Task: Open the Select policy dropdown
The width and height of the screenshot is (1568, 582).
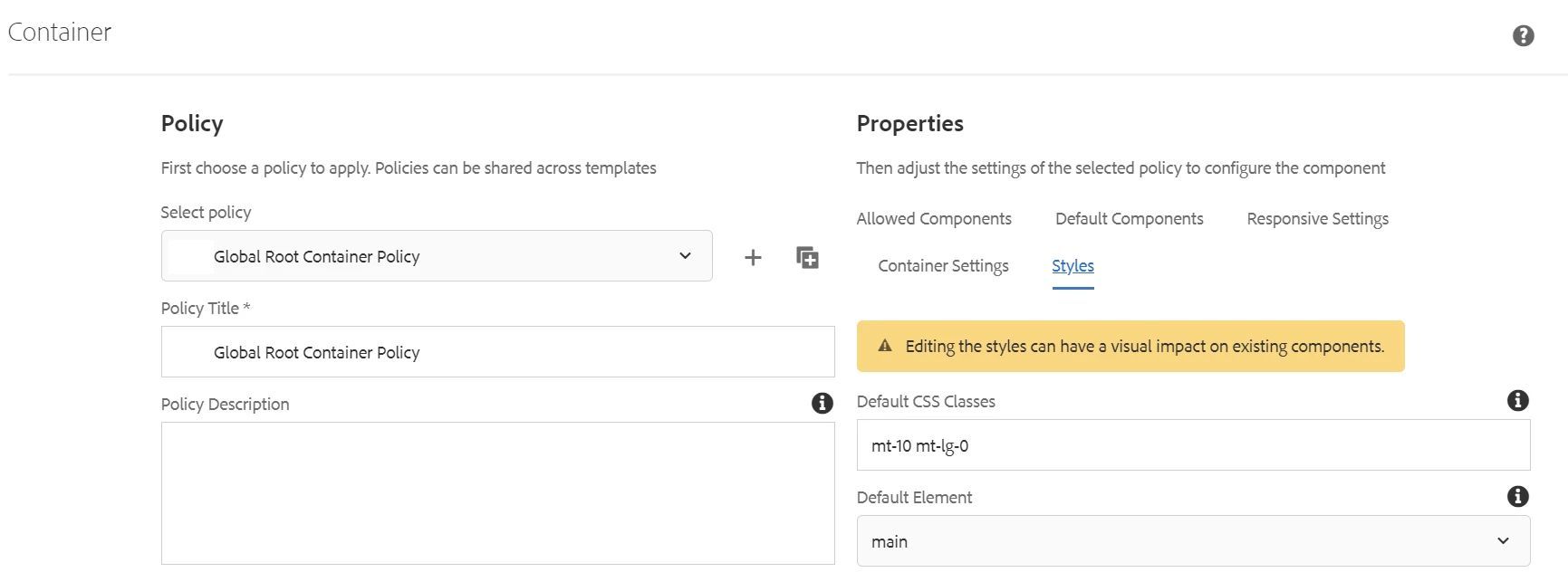Action: (x=435, y=256)
